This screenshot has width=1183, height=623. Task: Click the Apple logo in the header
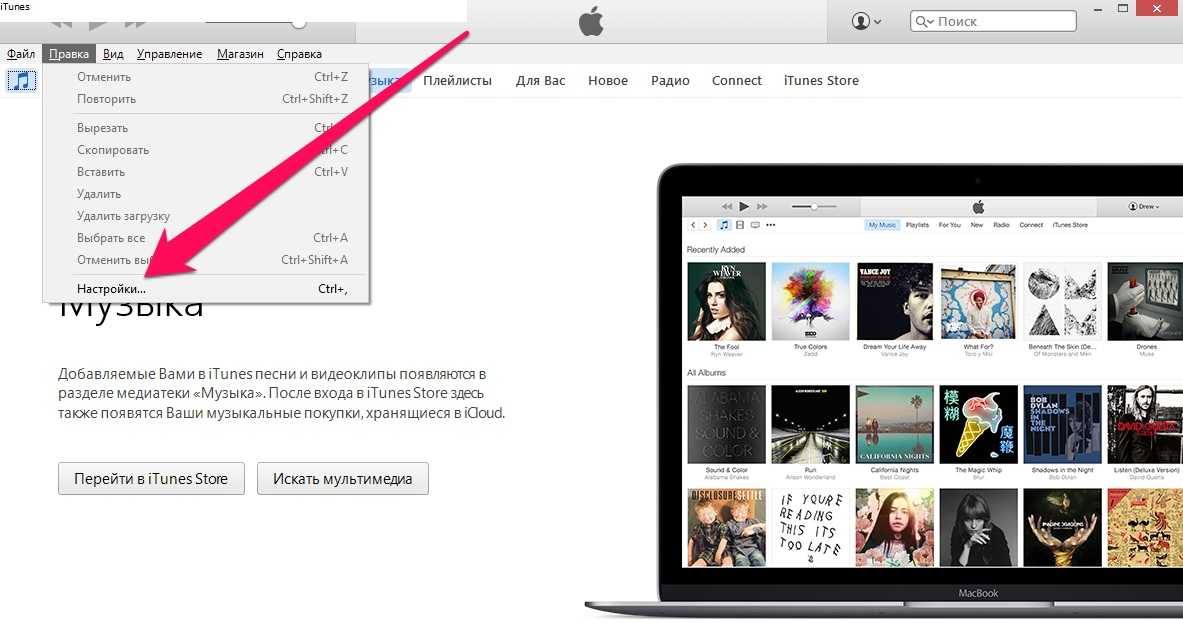click(591, 22)
